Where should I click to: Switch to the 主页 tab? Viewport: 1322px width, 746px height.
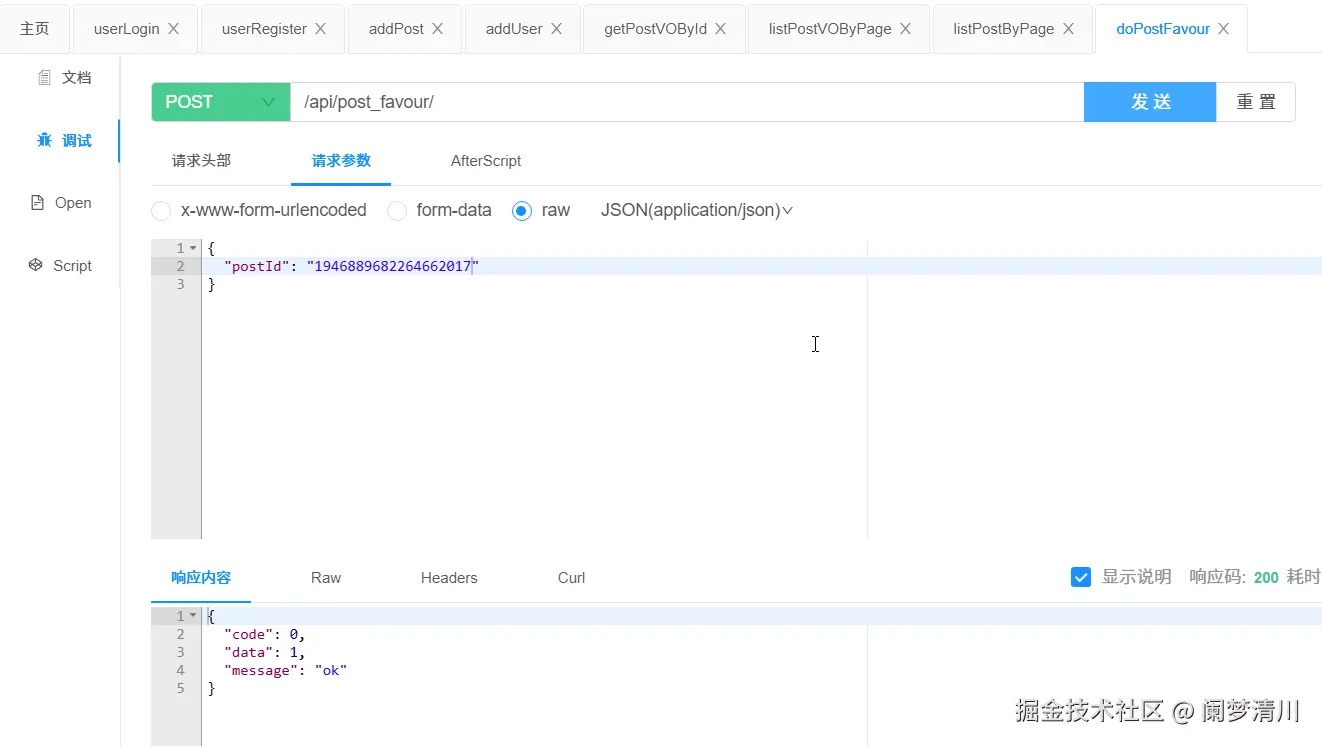[x=35, y=29]
